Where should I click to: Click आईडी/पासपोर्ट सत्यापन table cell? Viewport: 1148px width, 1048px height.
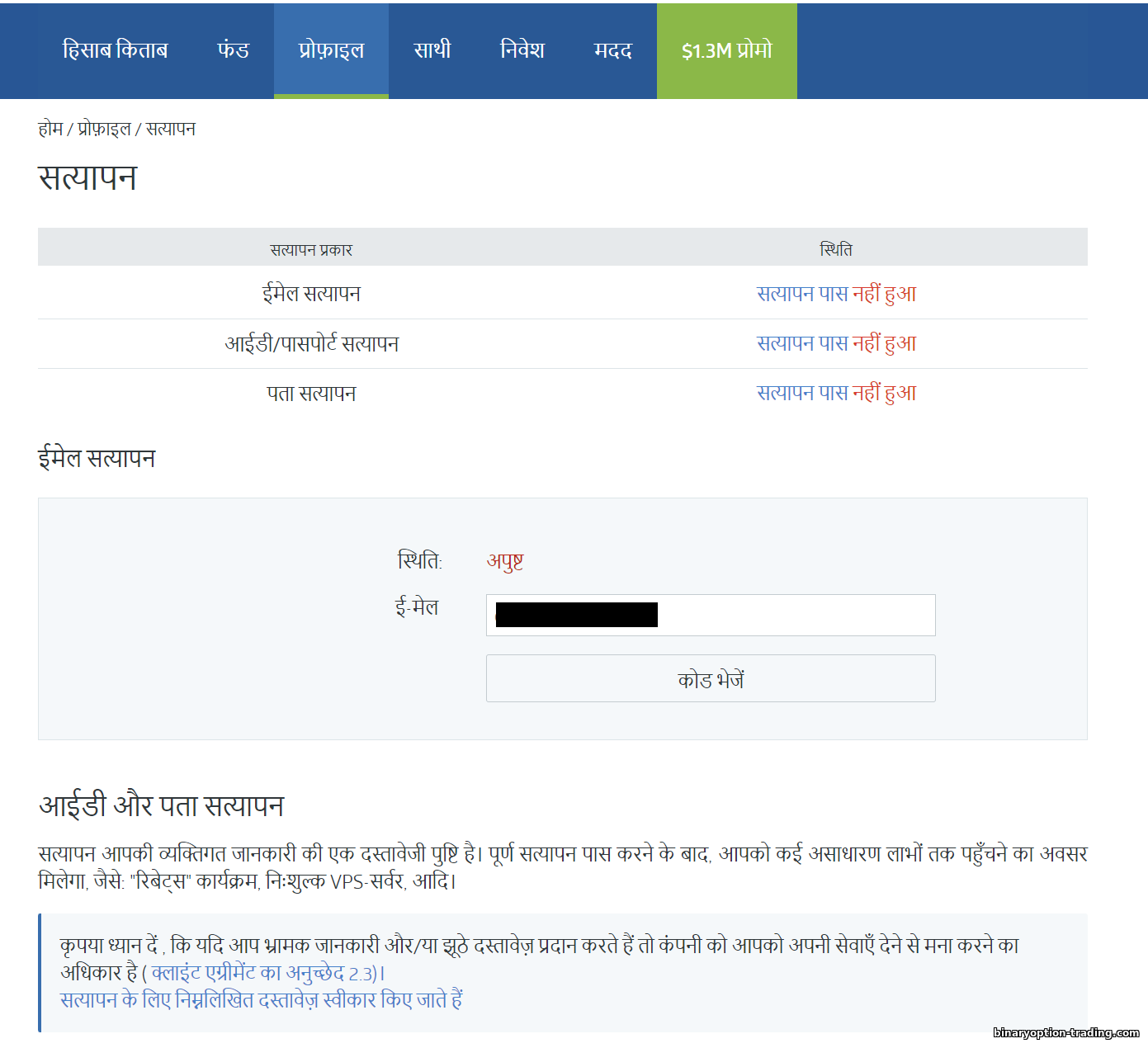(311, 343)
